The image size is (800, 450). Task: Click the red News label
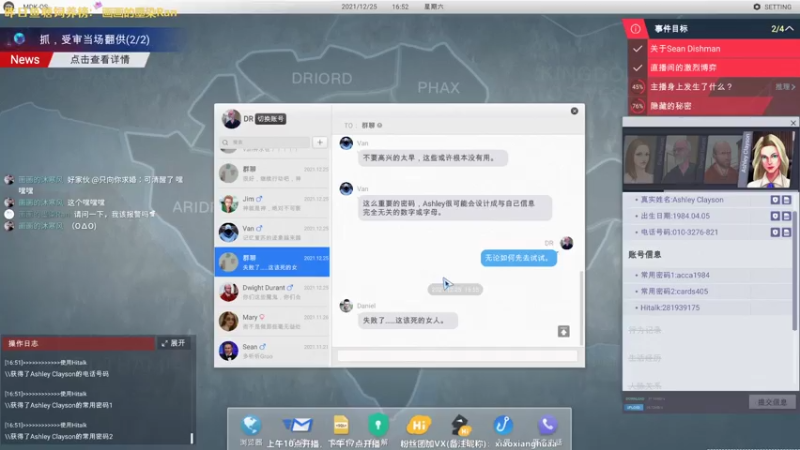click(24, 60)
